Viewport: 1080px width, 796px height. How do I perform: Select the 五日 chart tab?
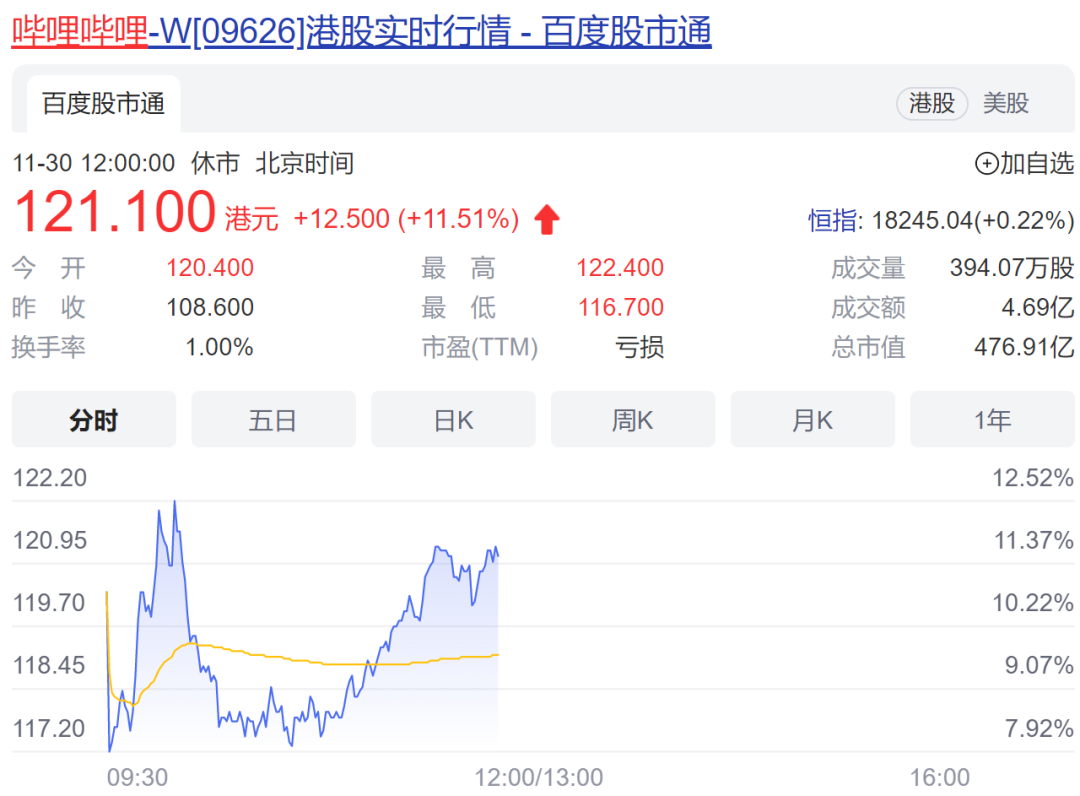pos(273,419)
